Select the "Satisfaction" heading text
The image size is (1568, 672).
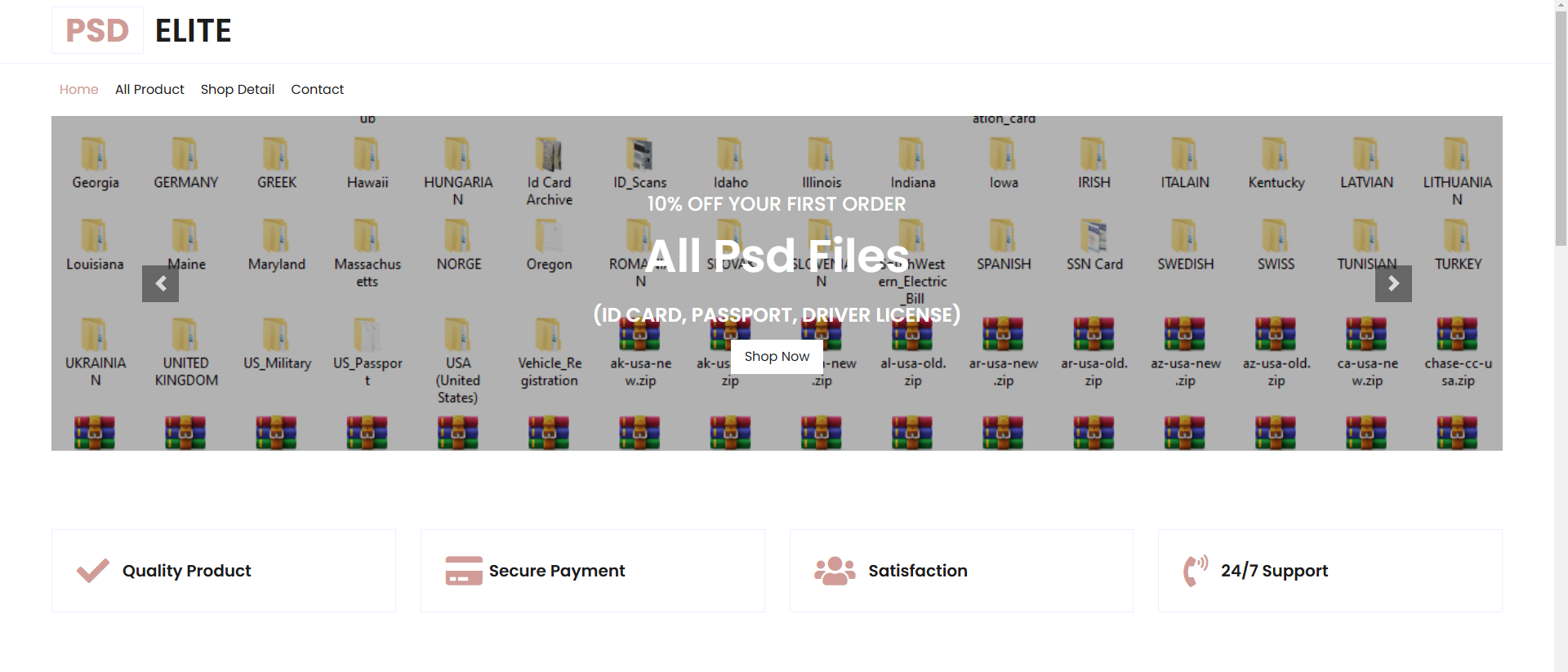(x=918, y=571)
